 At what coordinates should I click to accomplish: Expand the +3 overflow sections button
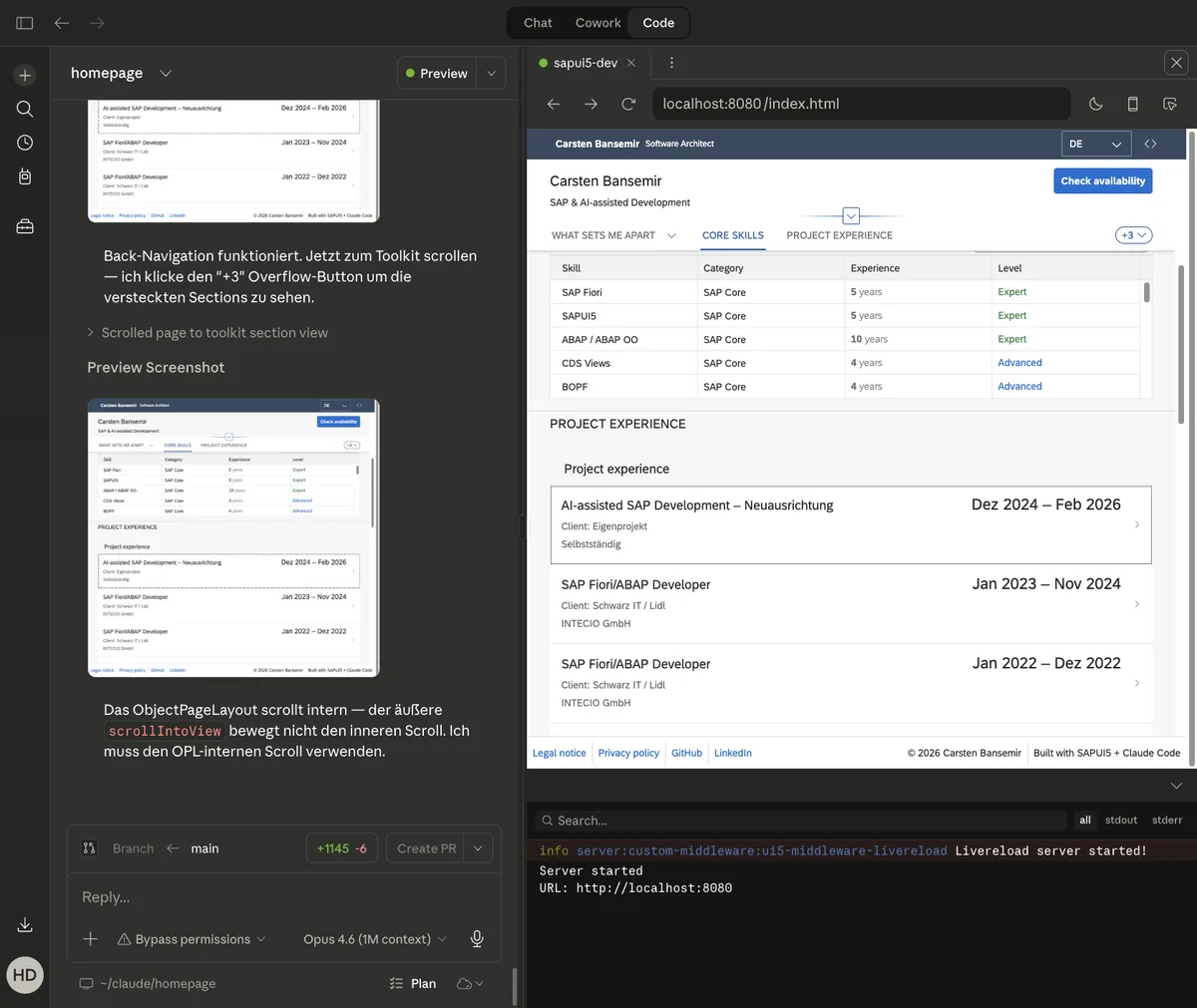click(x=1133, y=235)
